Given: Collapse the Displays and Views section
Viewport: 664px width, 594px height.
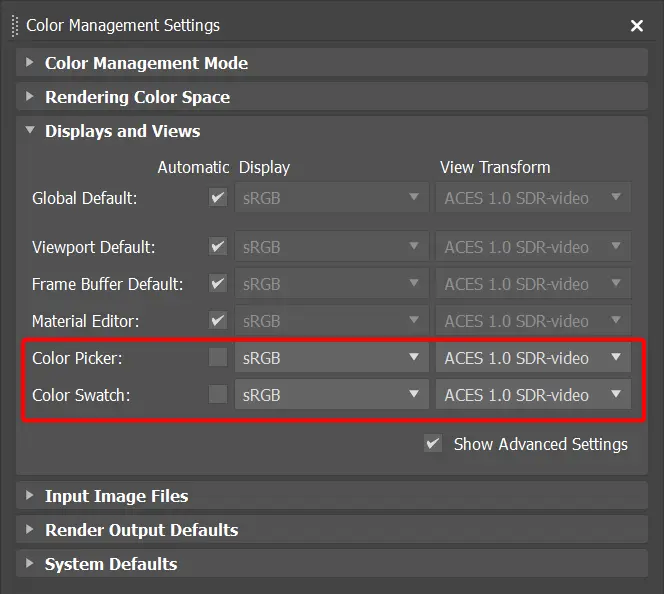Looking at the screenshot, I should click(332, 131).
